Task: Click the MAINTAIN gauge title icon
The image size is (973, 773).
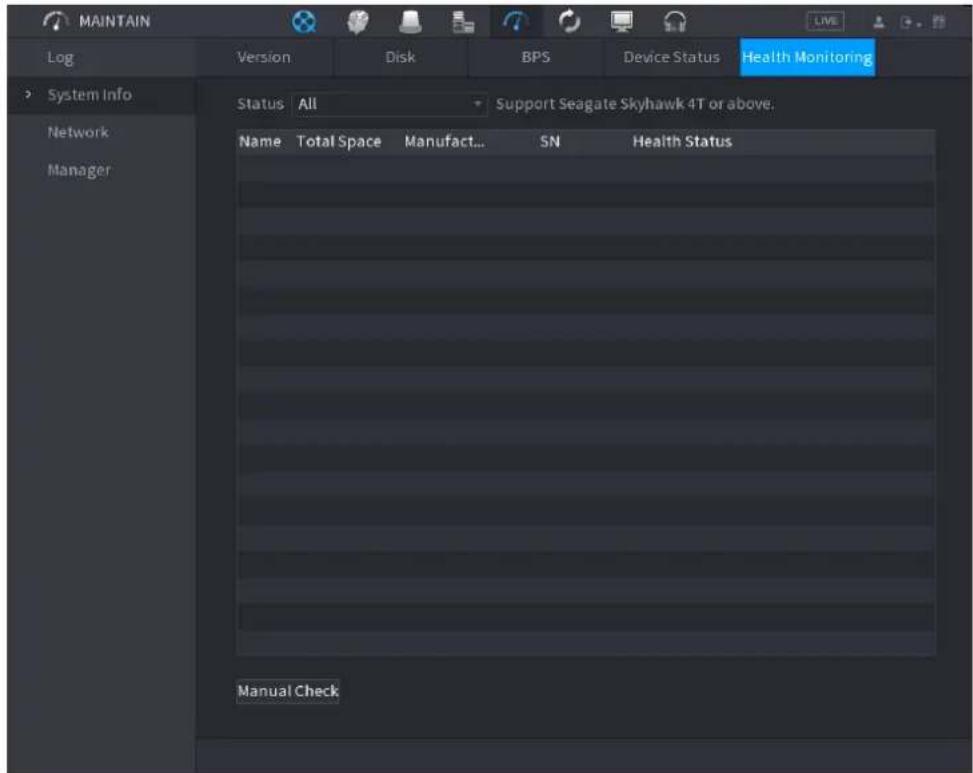Action: pyautogui.click(x=55, y=22)
